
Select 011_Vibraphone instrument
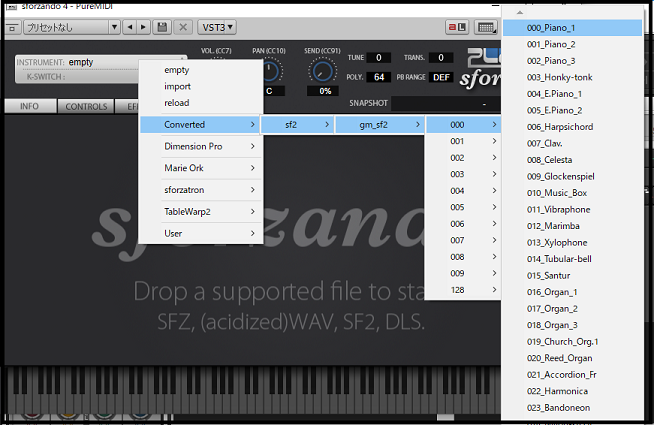coord(572,209)
